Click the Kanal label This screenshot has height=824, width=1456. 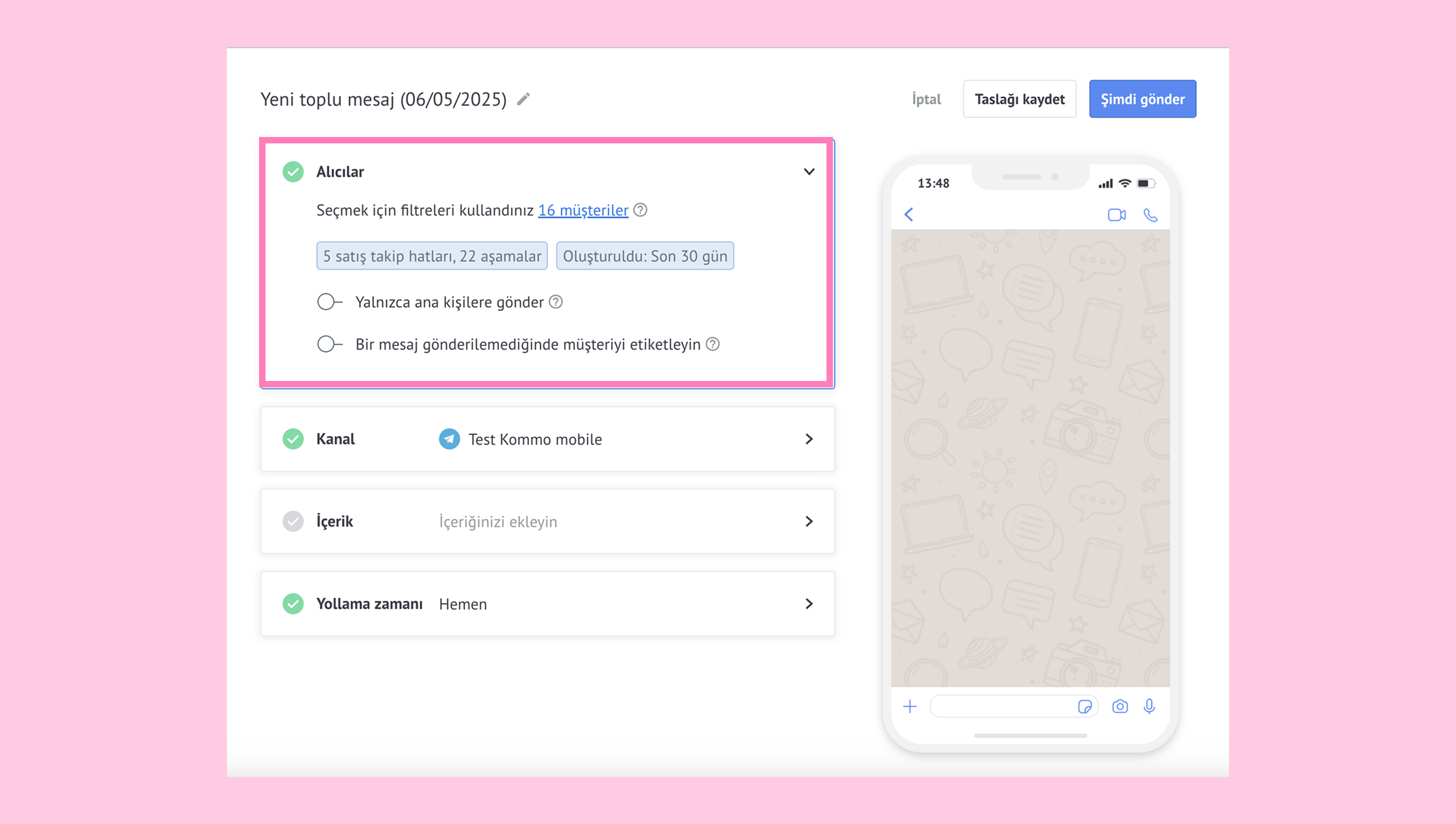pyautogui.click(x=335, y=439)
